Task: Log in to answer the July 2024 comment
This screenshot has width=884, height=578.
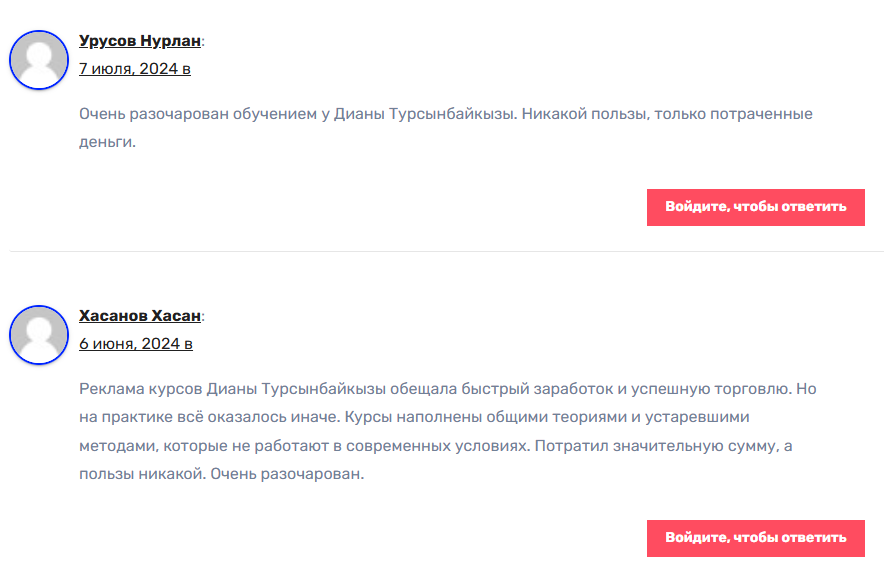Action: 755,208
